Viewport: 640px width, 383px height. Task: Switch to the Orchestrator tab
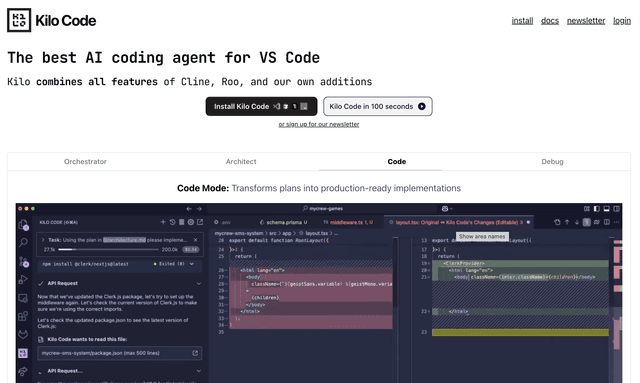click(85, 162)
